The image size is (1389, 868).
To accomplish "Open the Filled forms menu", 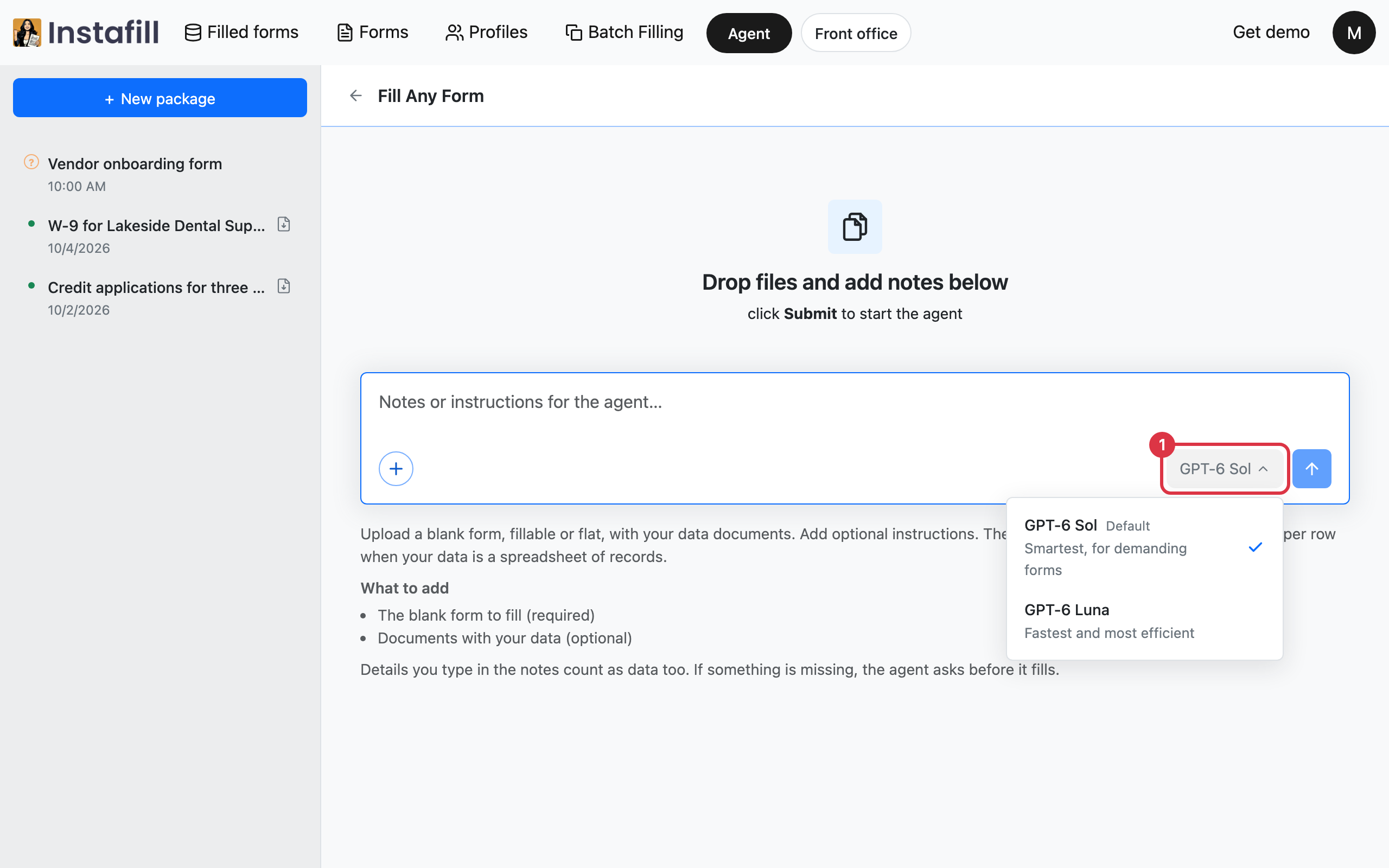I will click(x=241, y=32).
